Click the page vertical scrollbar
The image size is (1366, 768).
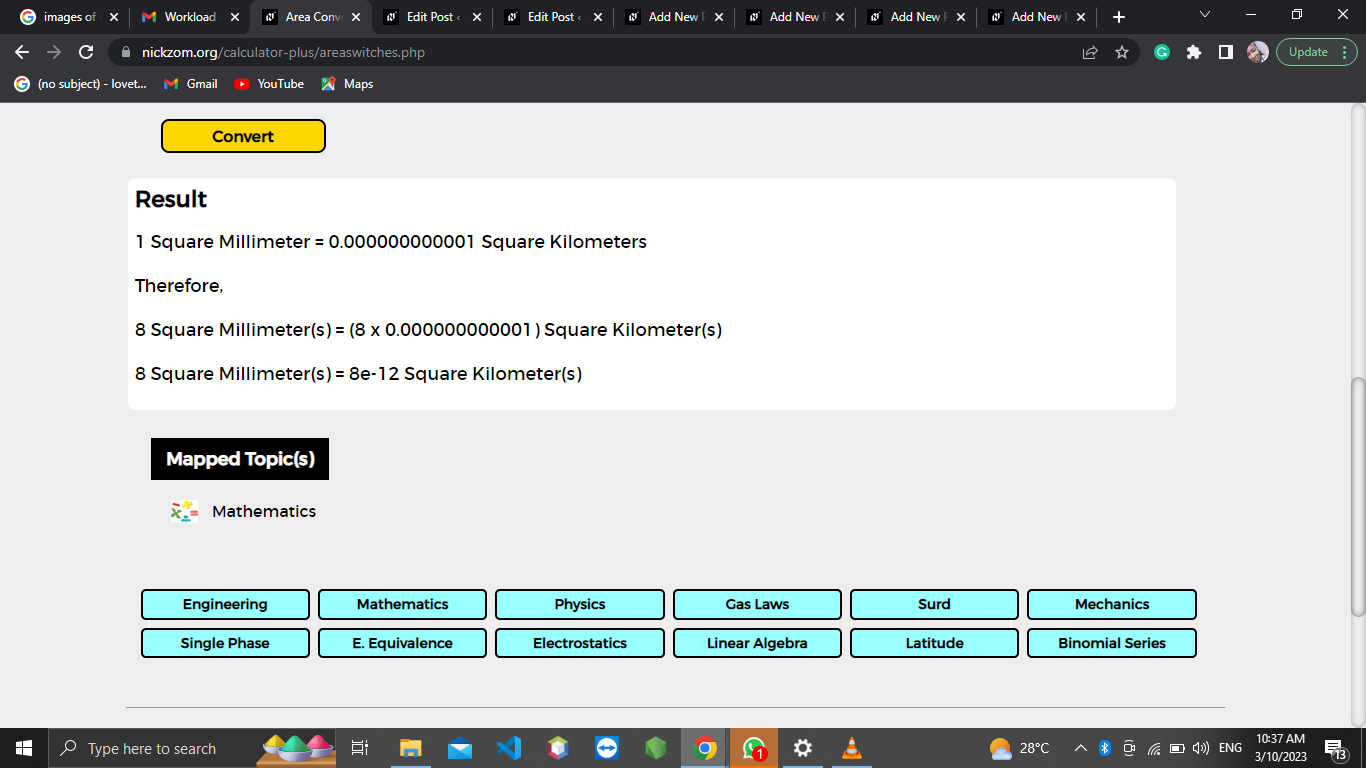pyautogui.click(x=1358, y=497)
